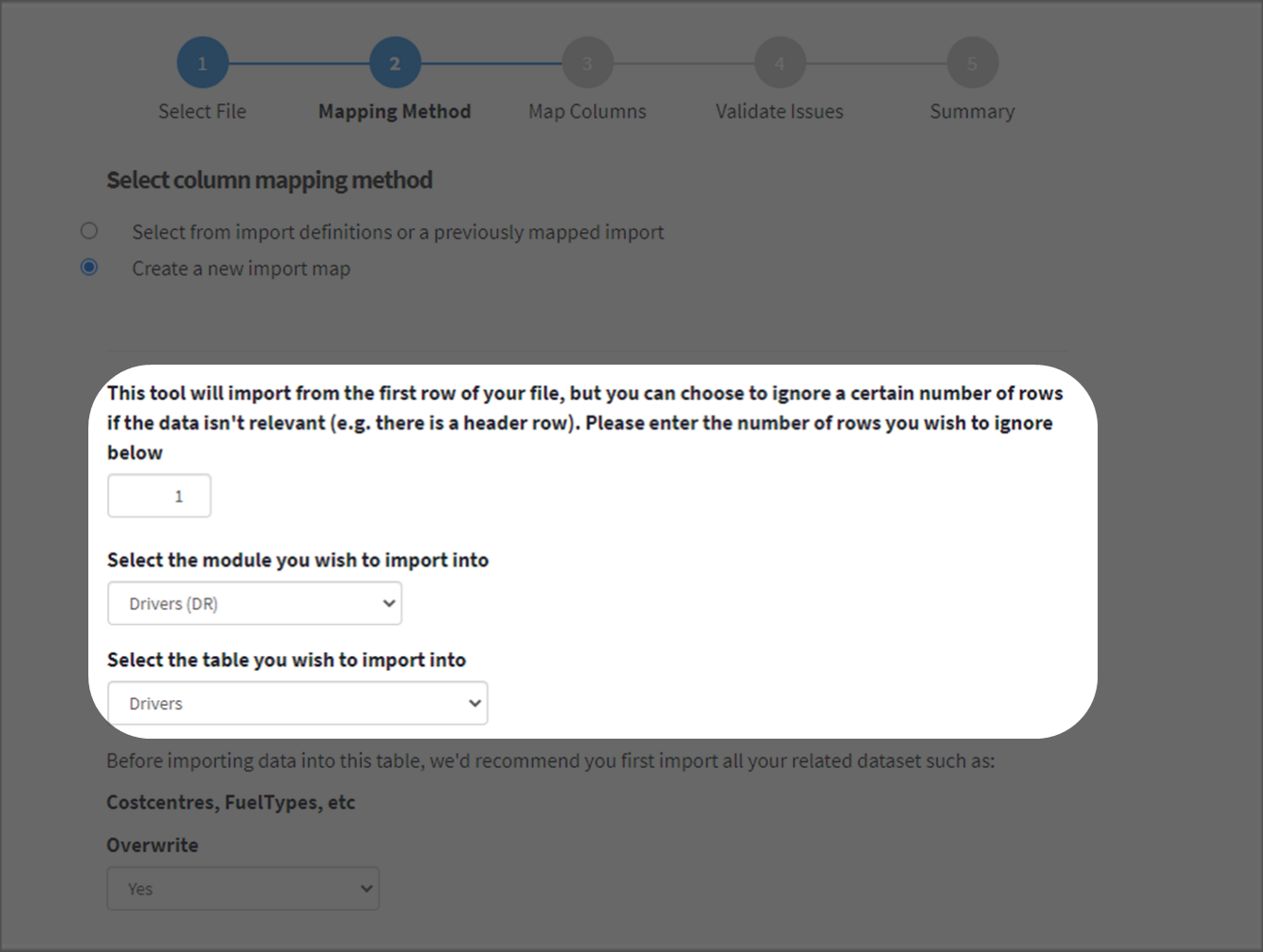Click the 'Costcentres, FuelTypes, etc' text
Image resolution: width=1263 pixels, height=952 pixels.
231,803
